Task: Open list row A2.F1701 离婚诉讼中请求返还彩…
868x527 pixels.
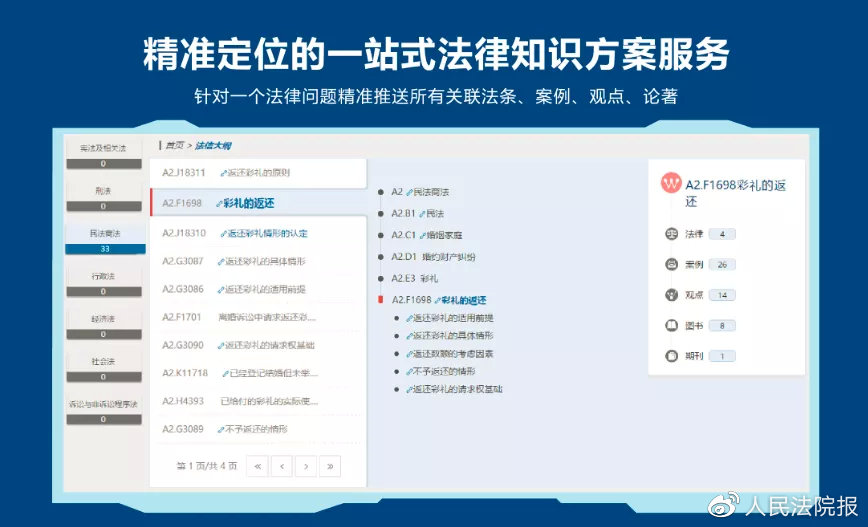Action: [258, 317]
